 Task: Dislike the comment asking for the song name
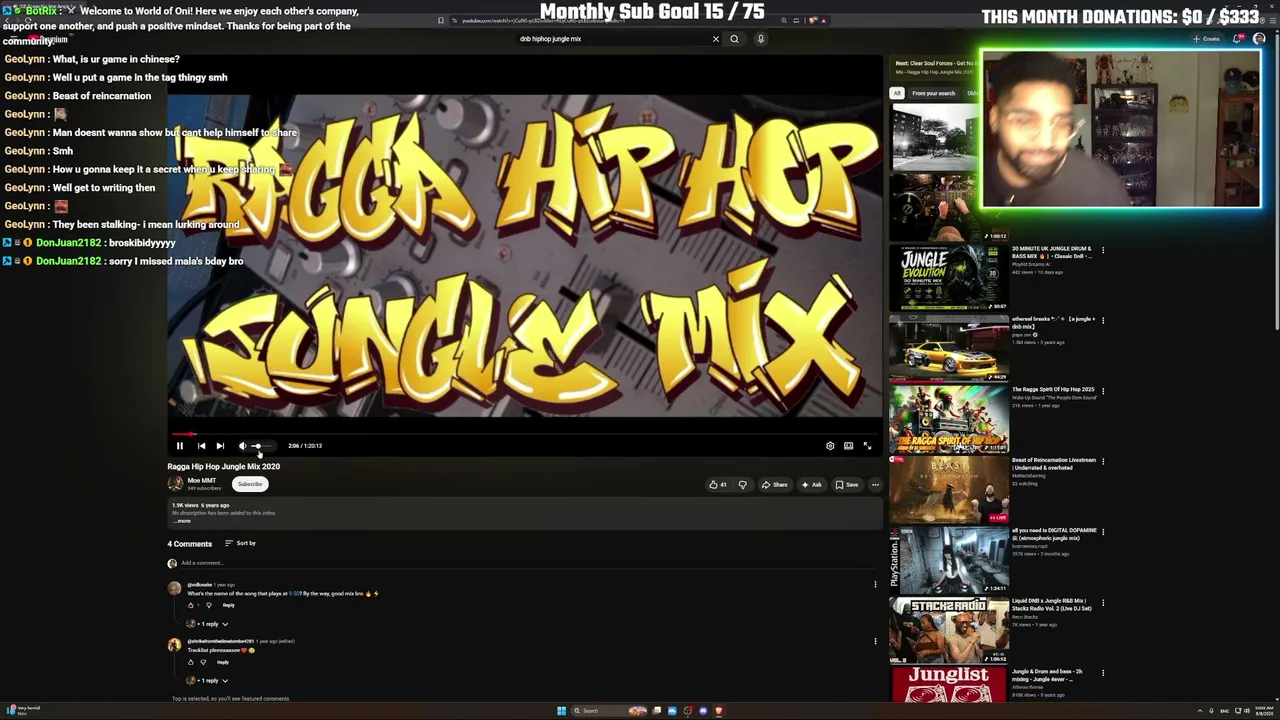208,605
